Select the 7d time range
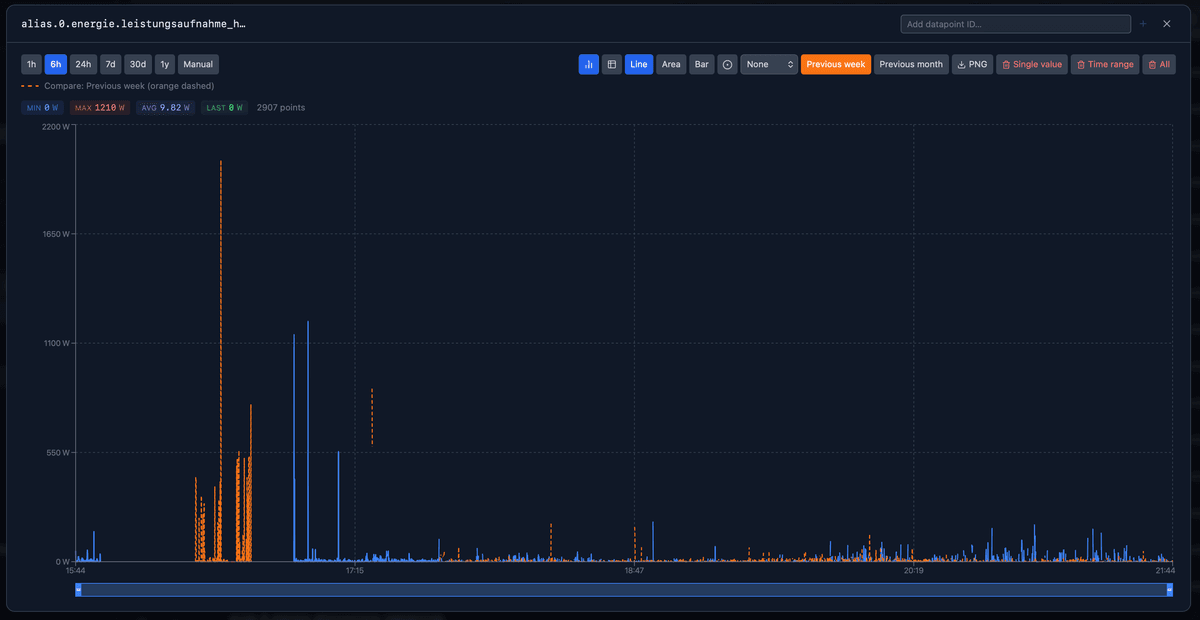The image size is (1200, 620). coord(111,64)
